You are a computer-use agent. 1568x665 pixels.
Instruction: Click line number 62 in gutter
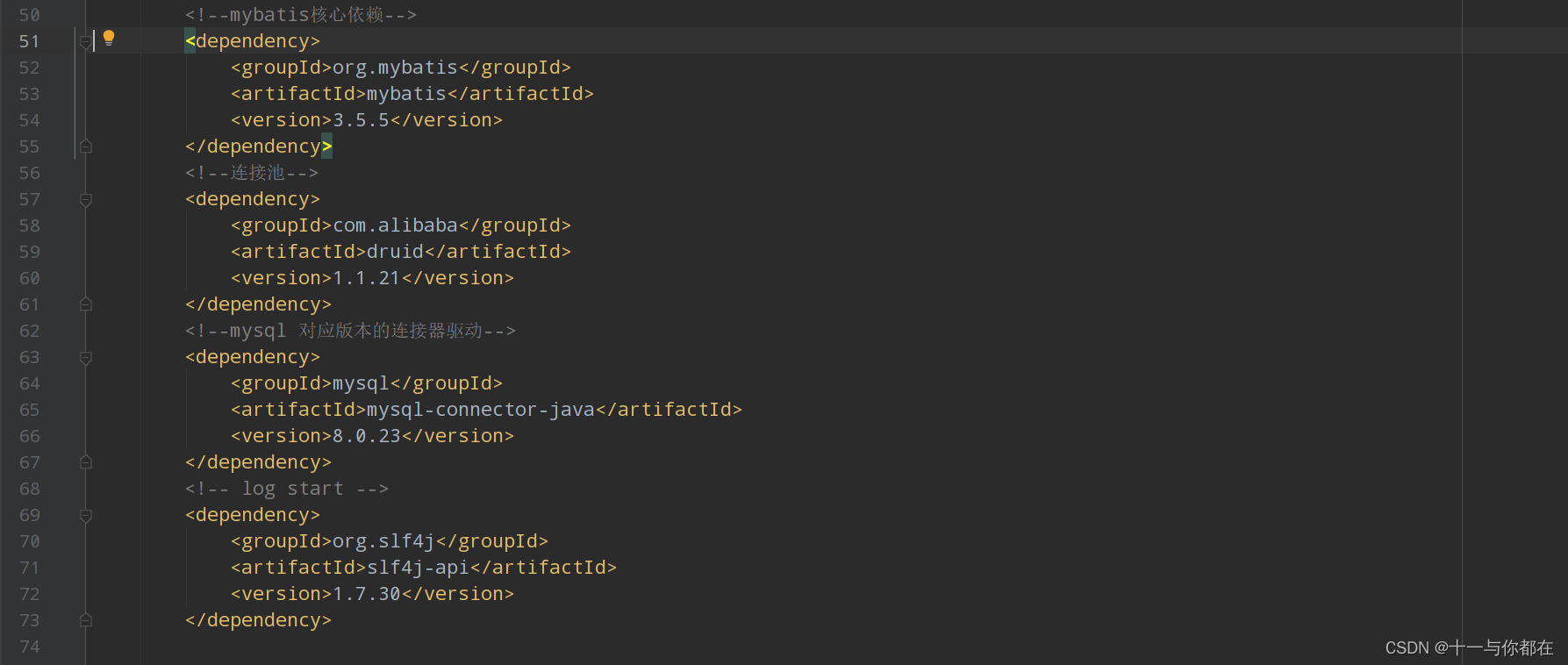tap(30, 331)
